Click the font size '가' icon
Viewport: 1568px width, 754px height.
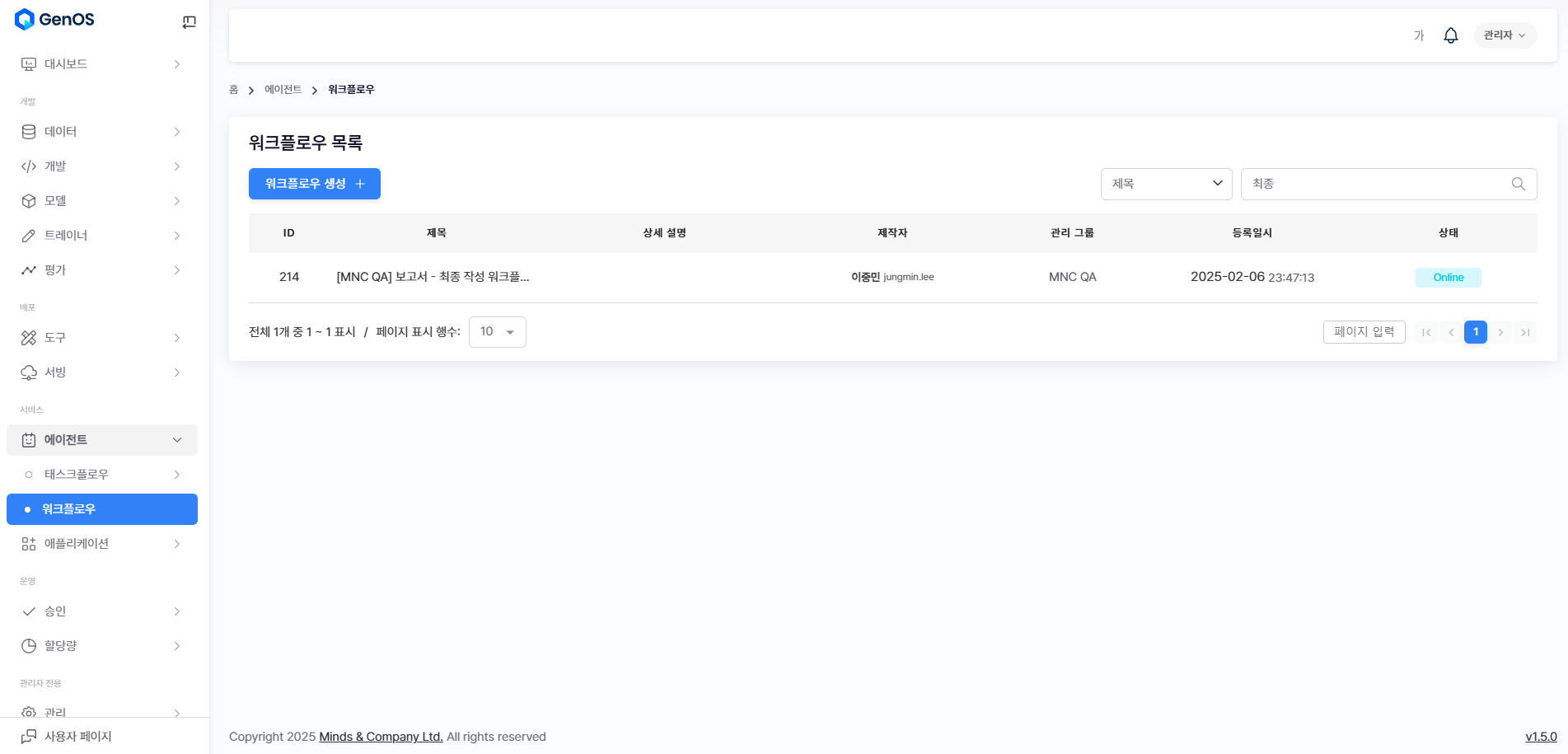click(x=1419, y=35)
